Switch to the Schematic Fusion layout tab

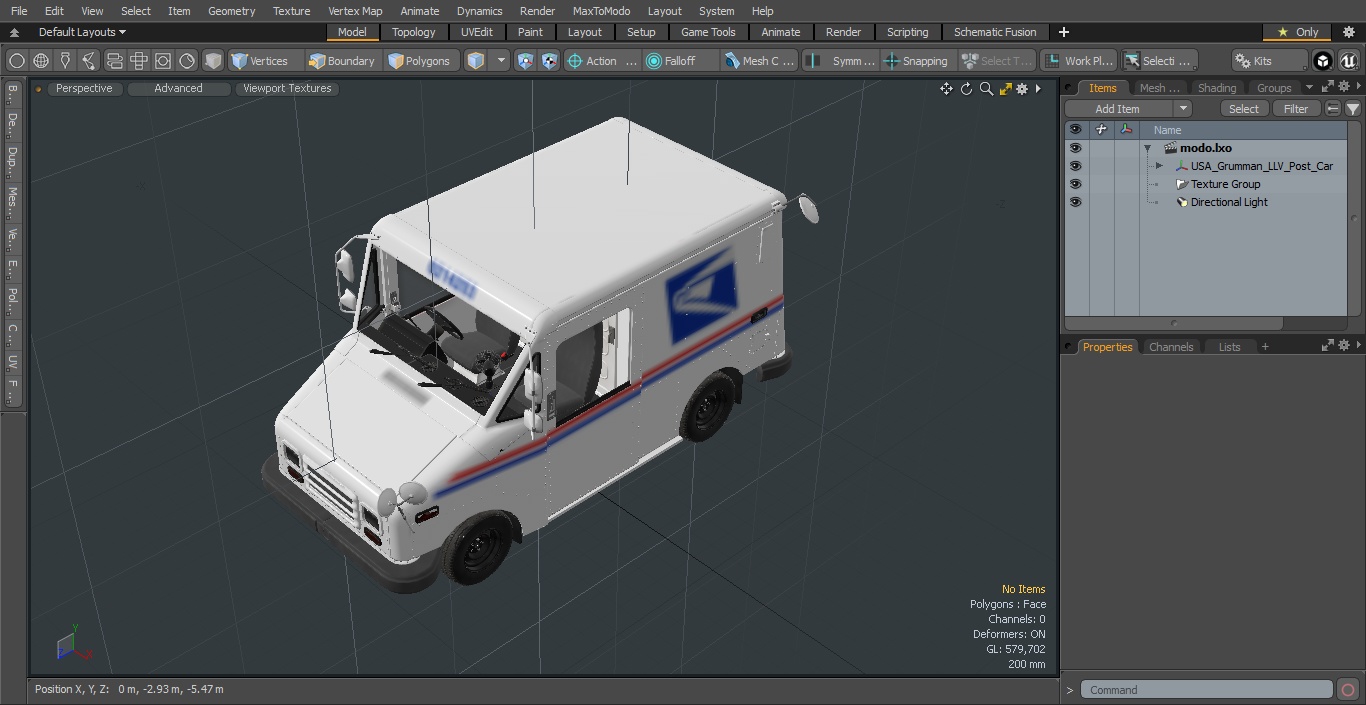(x=995, y=32)
